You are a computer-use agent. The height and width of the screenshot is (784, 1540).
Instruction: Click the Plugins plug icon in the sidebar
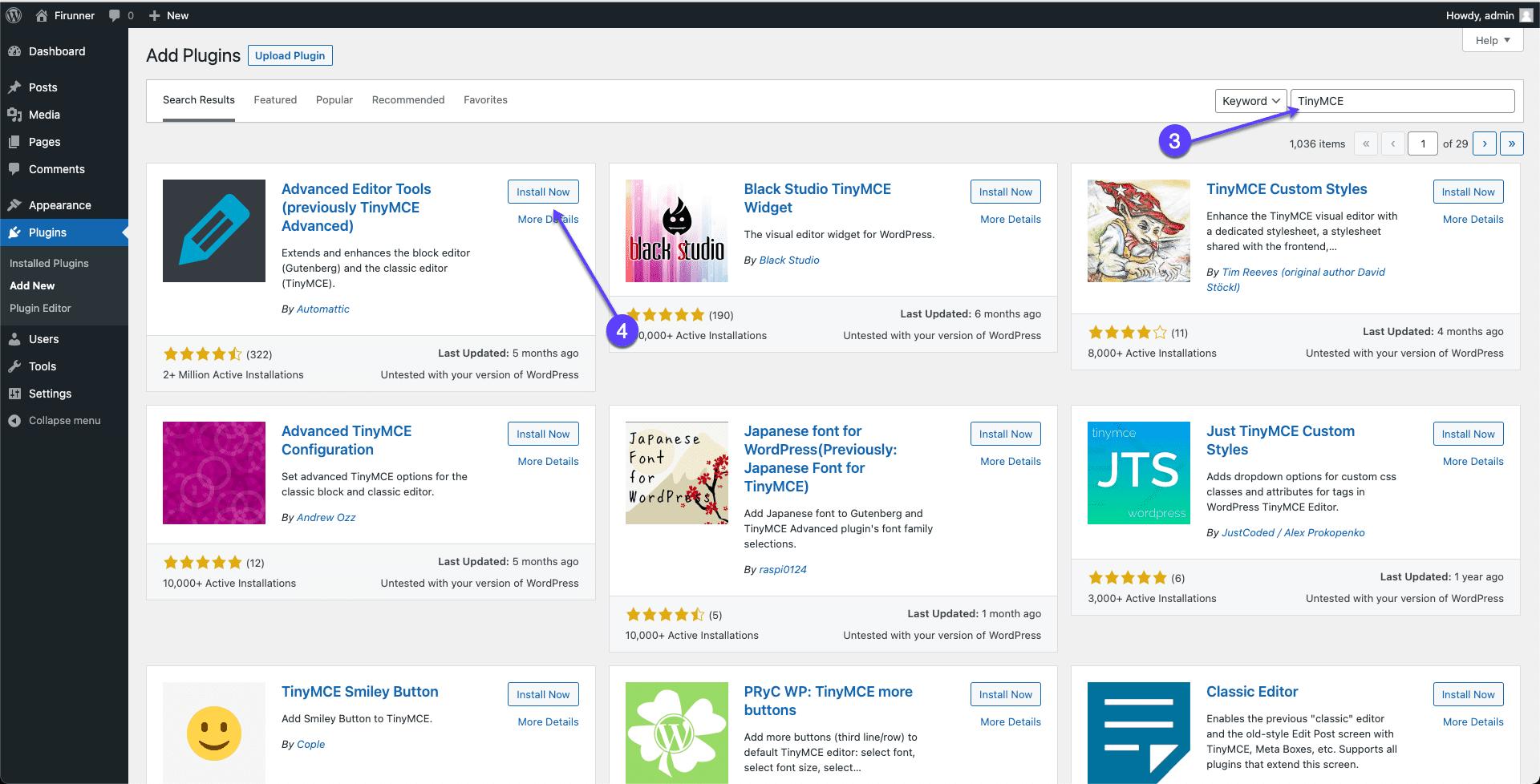pyautogui.click(x=14, y=232)
